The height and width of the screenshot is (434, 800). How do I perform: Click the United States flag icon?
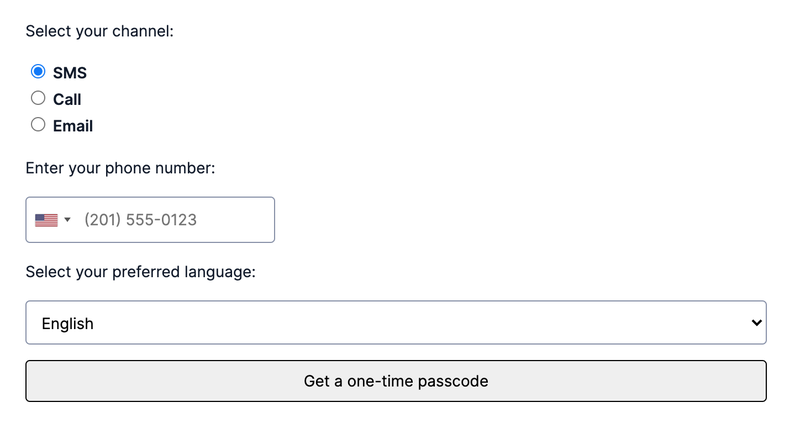click(46, 220)
